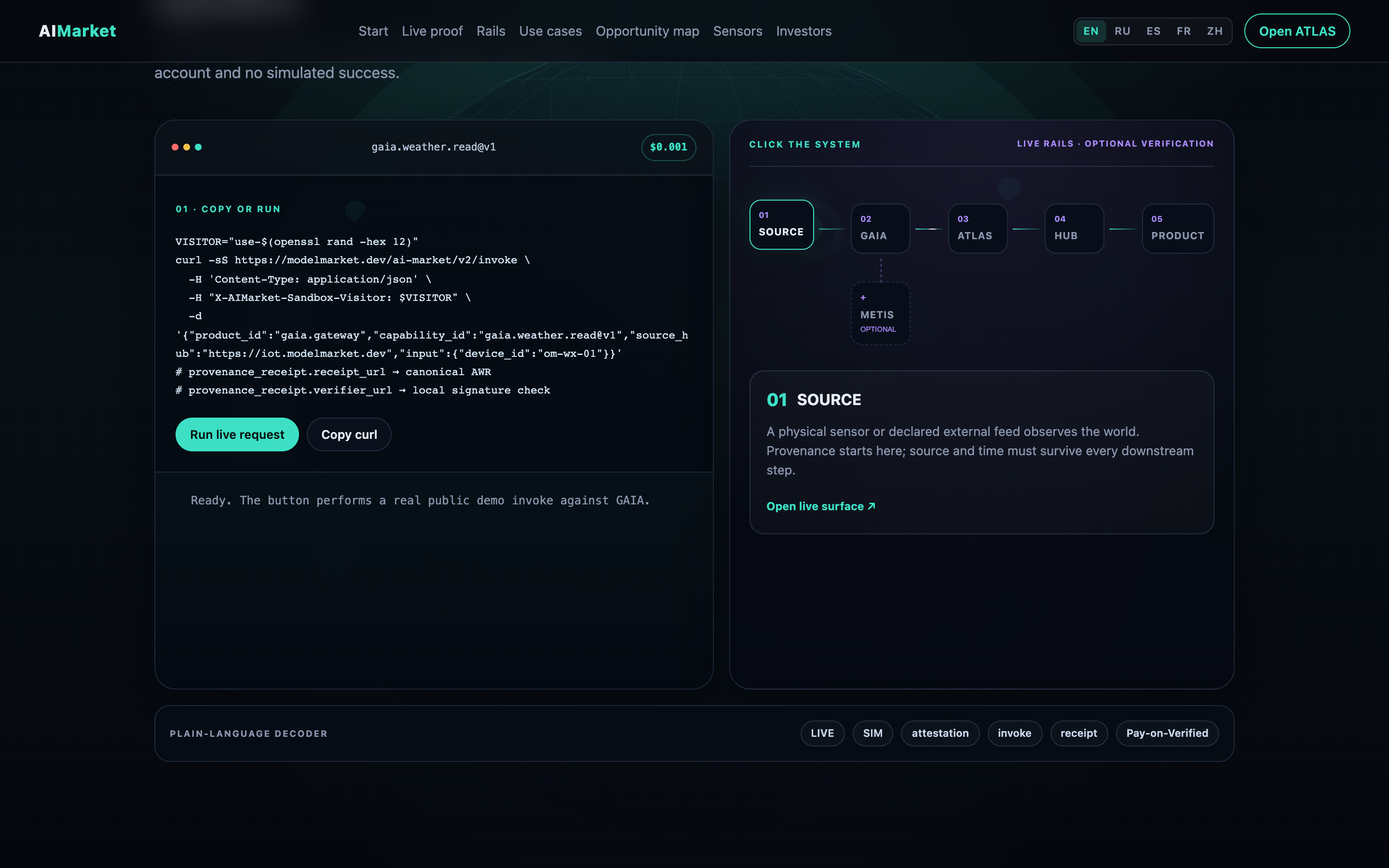Screen dimensions: 1389x868
Task: Select the optional METIS node
Action: pyautogui.click(x=880, y=313)
